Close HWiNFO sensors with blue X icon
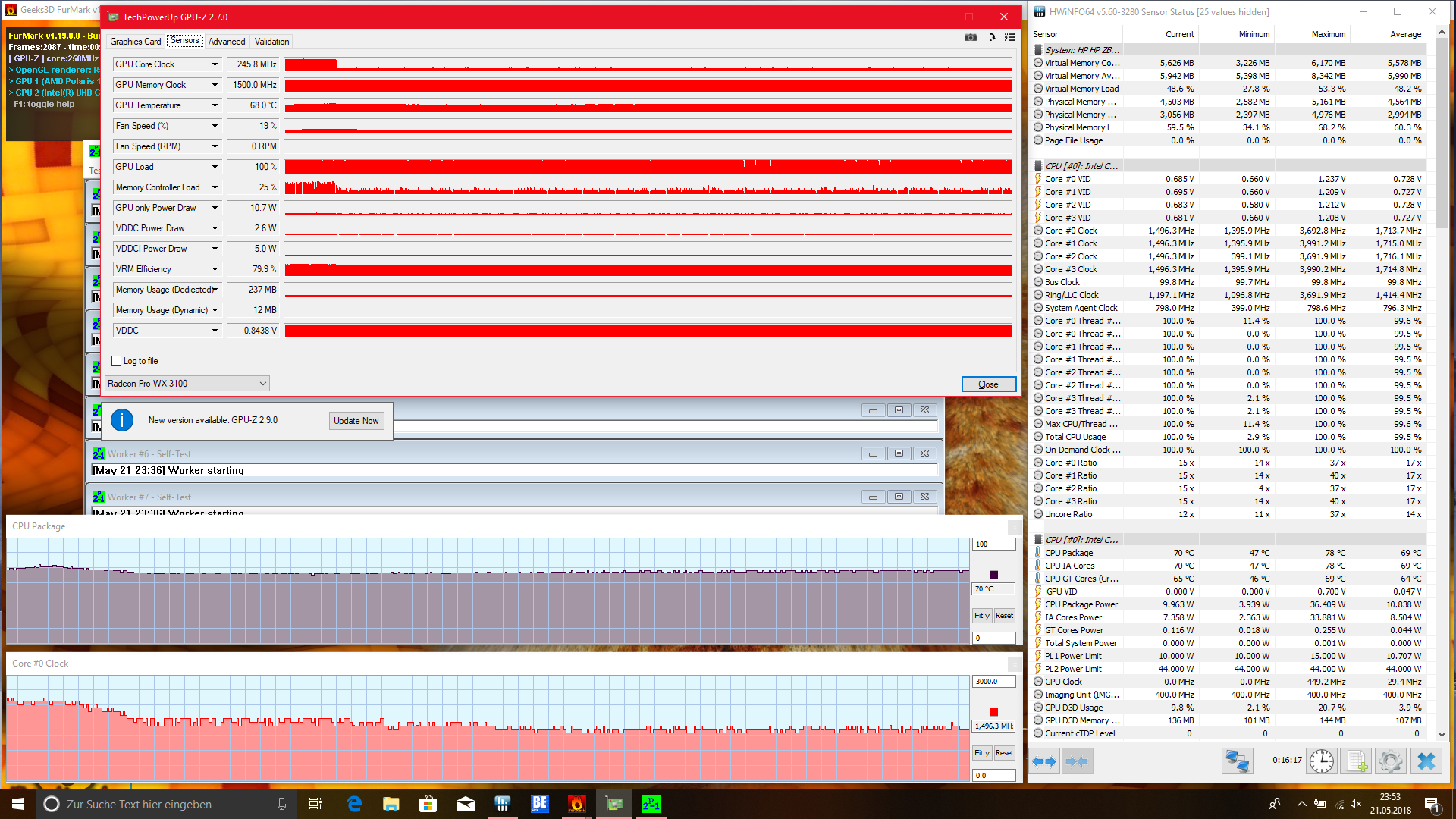The image size is (1456, 819). (1426, 761)
